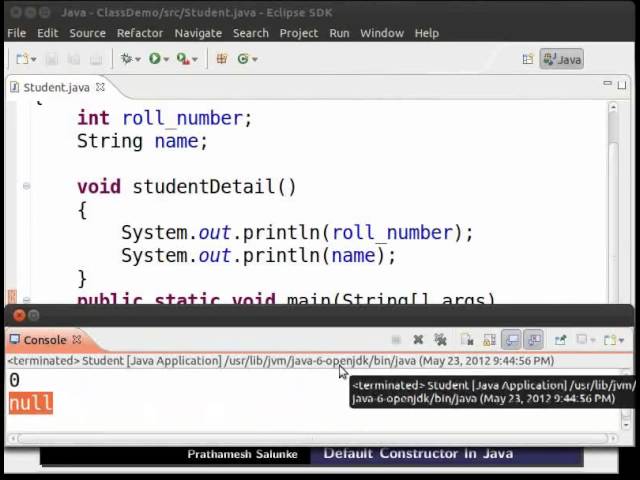Click 'System.out.println(name);' line
This screenshot has width=640, height=480.
pos(258,256)
